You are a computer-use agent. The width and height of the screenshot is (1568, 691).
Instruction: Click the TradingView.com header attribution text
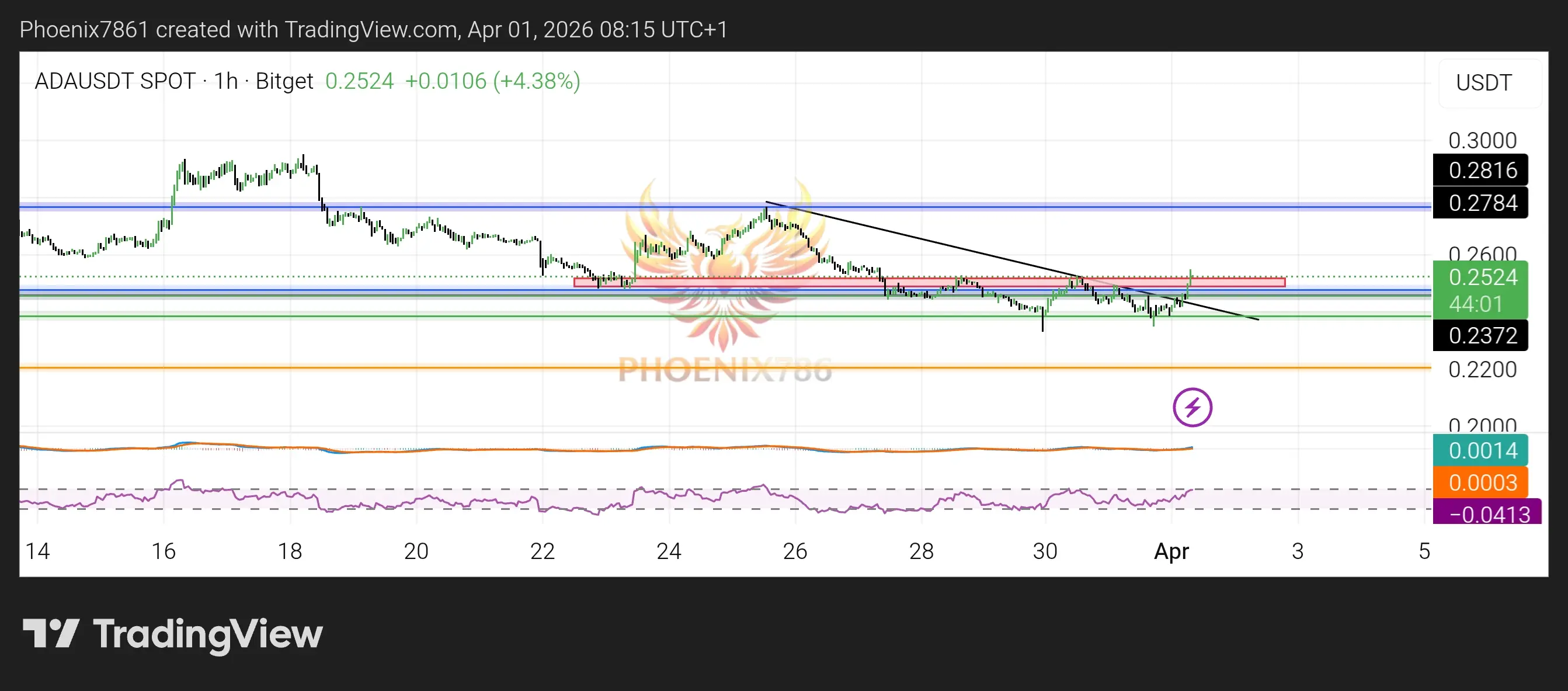point(373,29)
